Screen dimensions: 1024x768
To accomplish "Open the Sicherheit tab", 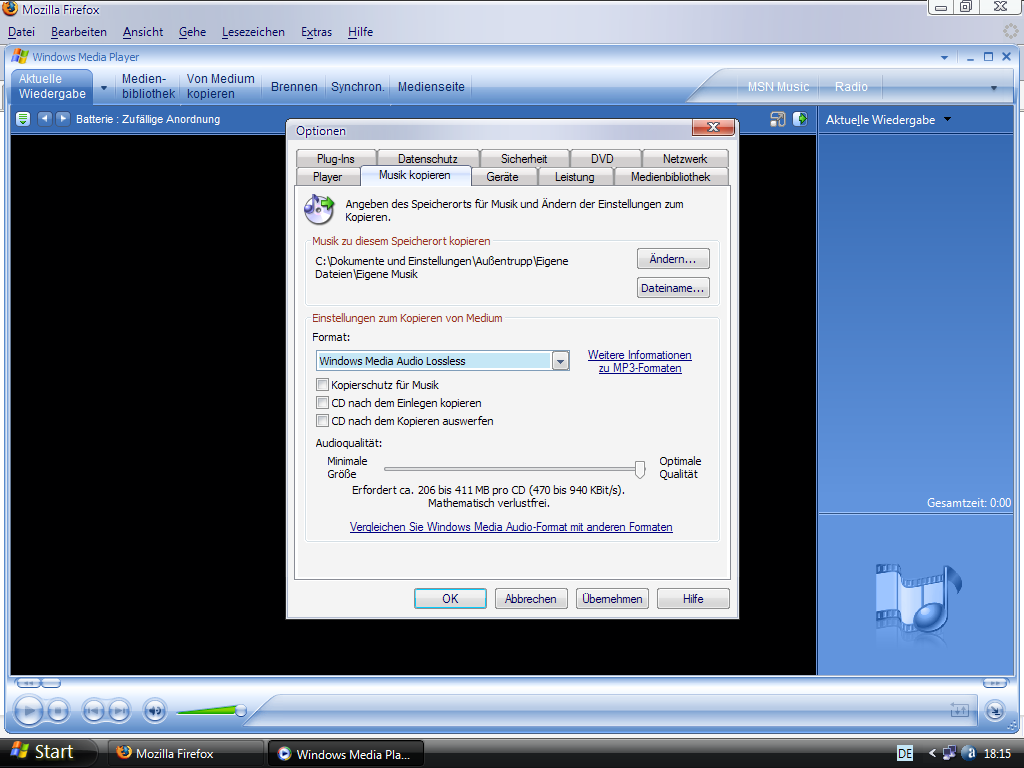I will [524, 159].
